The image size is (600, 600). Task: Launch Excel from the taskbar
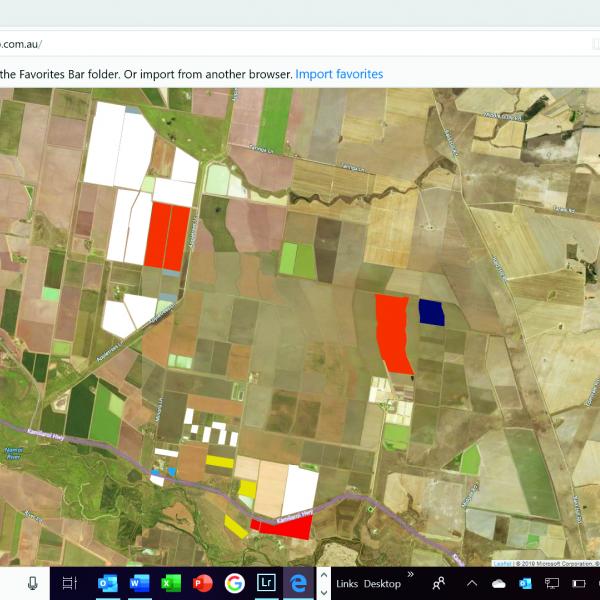171,583
